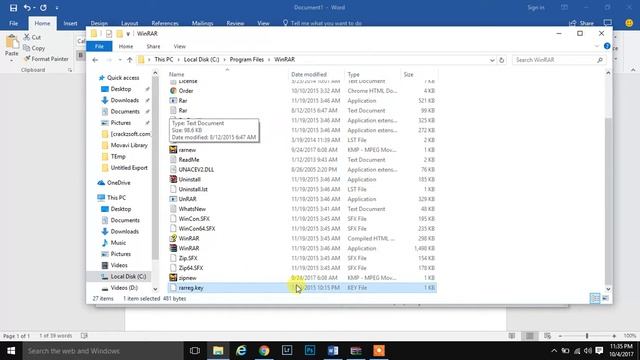
Task: Click the Undo icon in Word
Action: (x=27, y=7)
